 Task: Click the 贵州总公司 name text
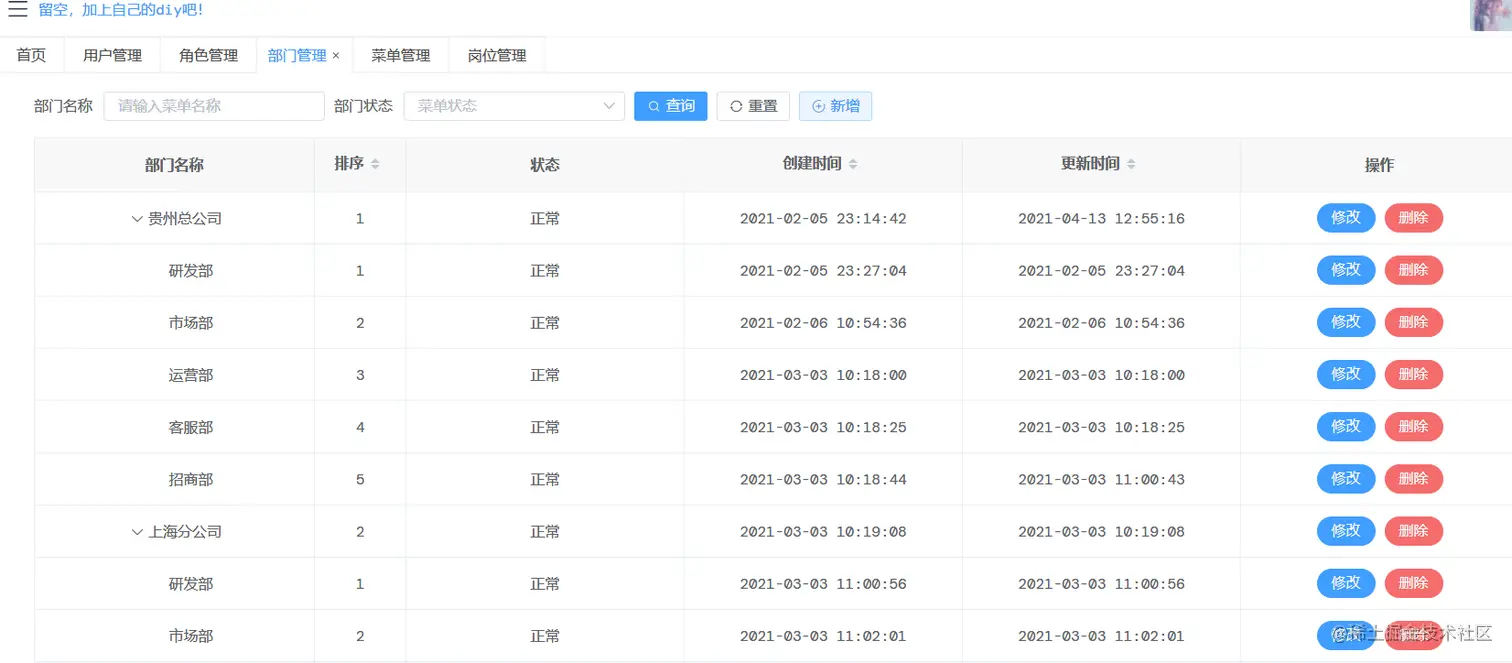[x=185, y=219]
